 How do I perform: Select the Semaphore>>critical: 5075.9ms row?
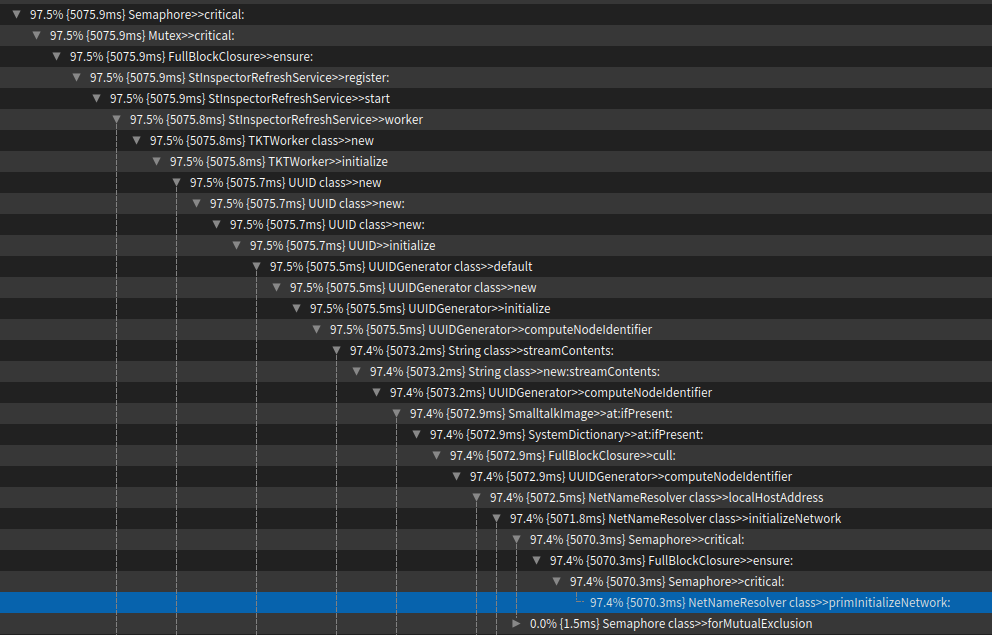click(496, 15)
